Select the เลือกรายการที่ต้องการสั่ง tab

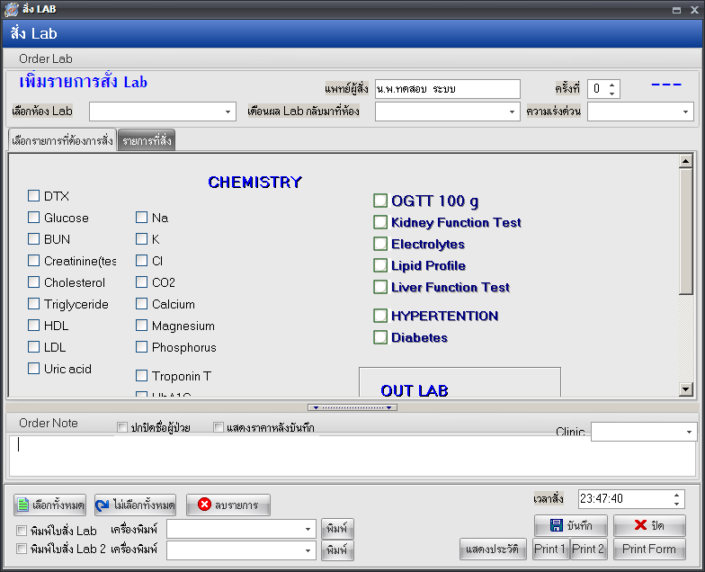click(x=62, y=141)
